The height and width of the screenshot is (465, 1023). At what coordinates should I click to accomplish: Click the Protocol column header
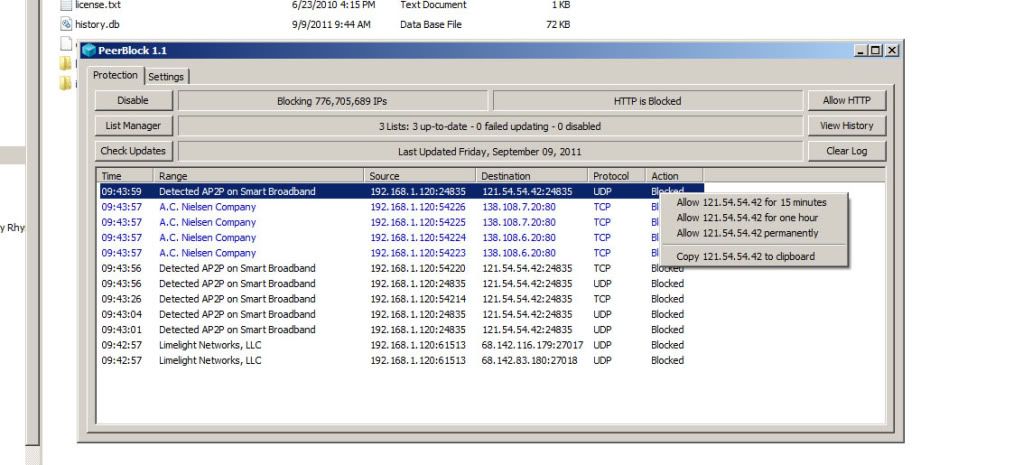pos(615,176)
